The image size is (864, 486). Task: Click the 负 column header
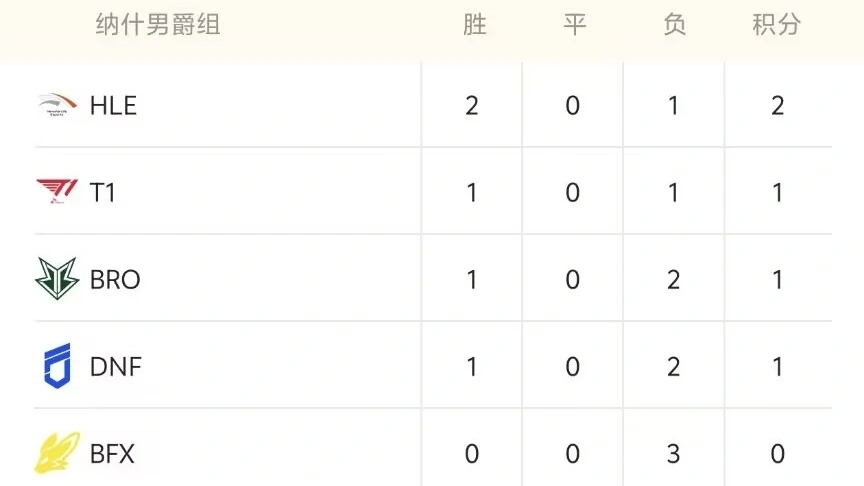(x=674, y=25)
